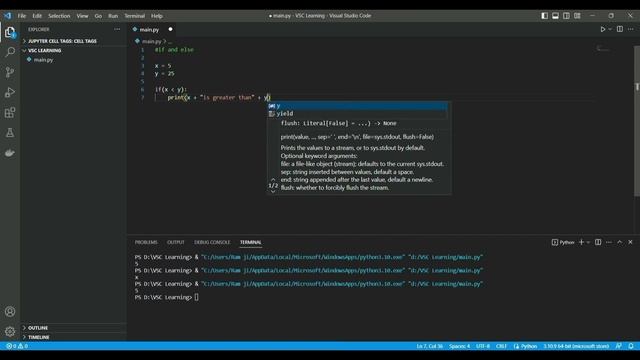This screenshot has height=360, width=640.
Task: Open the Help menu
Action: 157,16
